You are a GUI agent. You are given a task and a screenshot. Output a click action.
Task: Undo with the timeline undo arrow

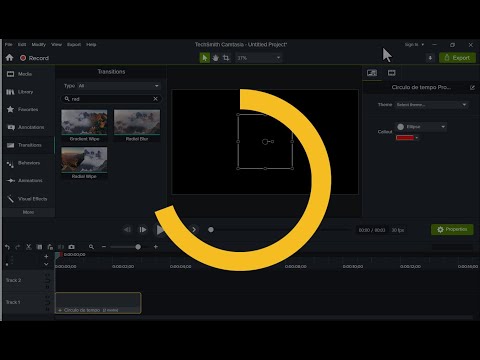[x=7, y=247]
